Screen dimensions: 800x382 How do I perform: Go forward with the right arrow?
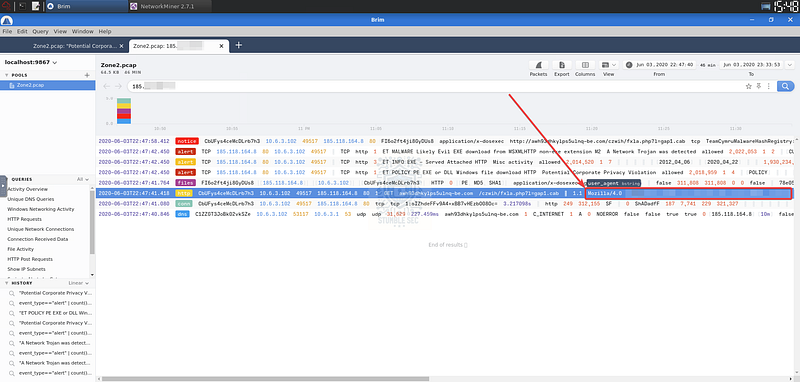[118, 86]
